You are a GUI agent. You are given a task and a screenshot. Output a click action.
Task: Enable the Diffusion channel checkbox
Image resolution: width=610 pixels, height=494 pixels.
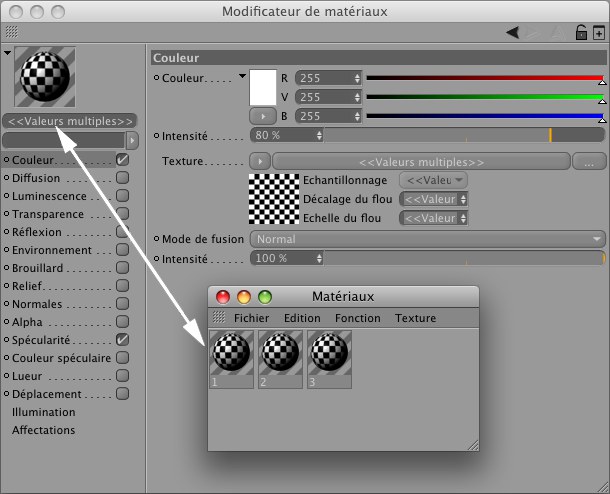pos(122,177)
